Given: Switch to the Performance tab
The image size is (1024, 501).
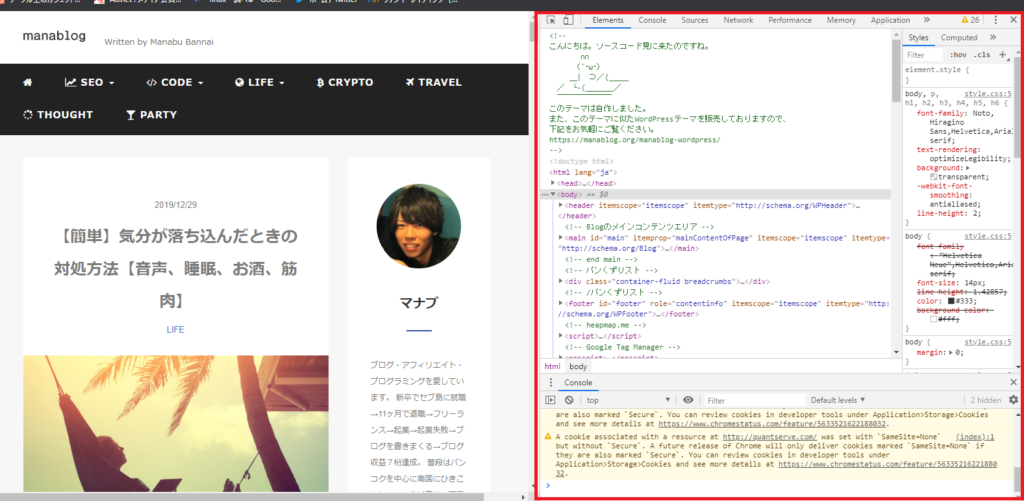Looking at the screenshot, I should click(790, 20).
